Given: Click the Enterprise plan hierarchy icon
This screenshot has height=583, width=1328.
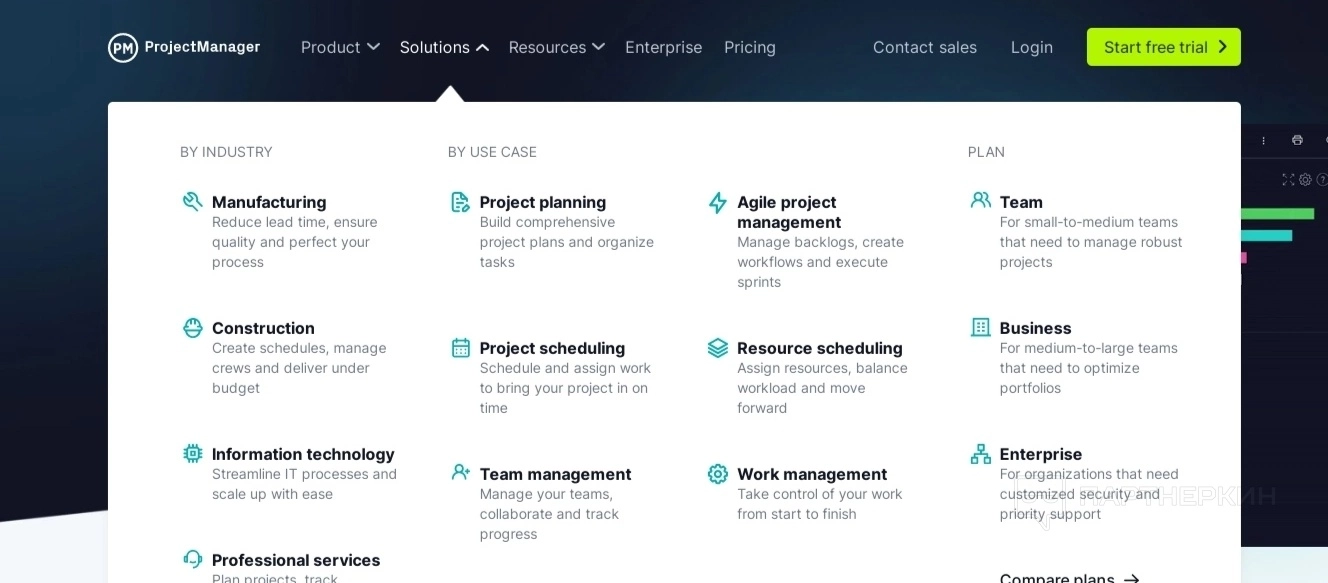Looking at the screenshot, I should click(981, 454).
